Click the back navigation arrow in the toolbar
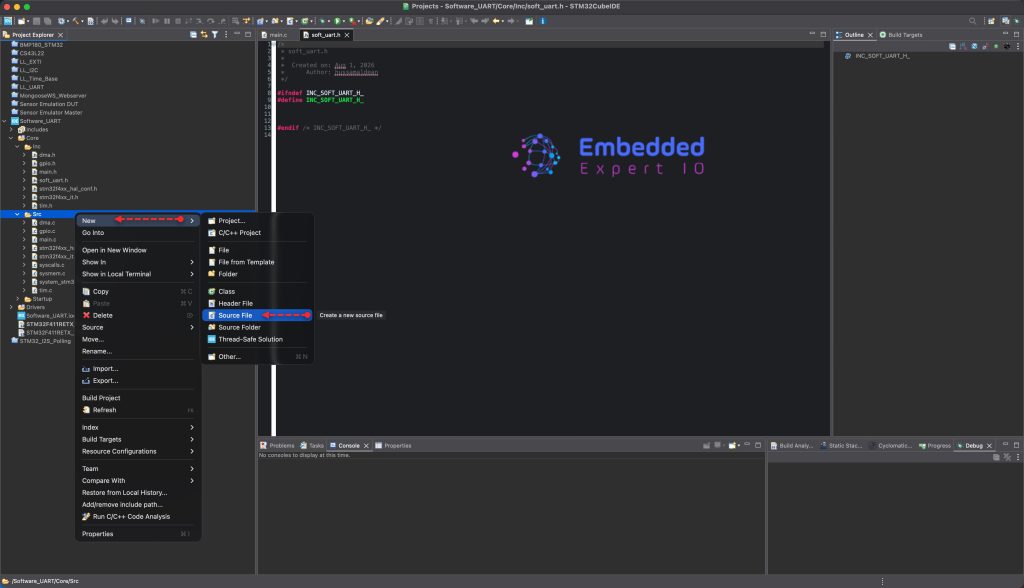 point(496,21)
